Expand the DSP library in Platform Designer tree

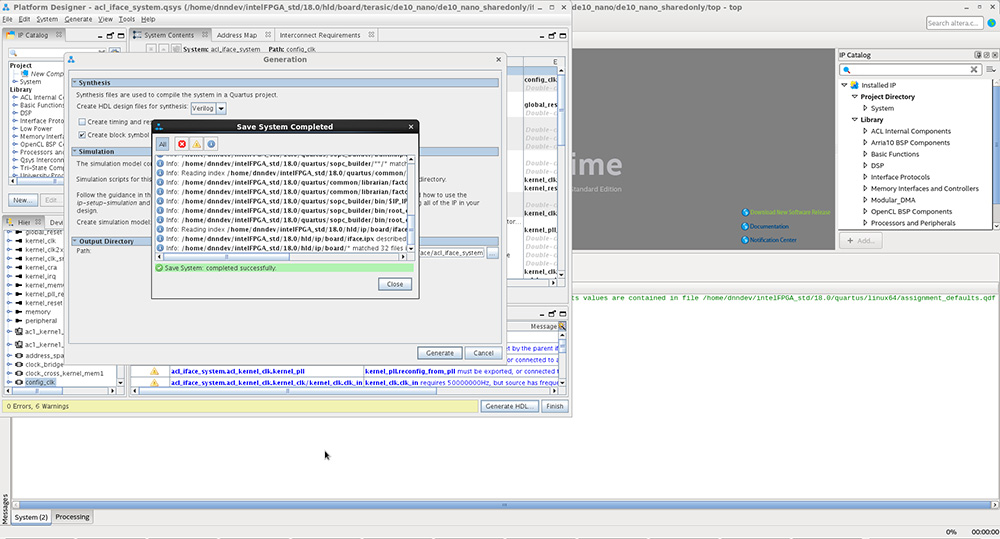tap(15, 113)
